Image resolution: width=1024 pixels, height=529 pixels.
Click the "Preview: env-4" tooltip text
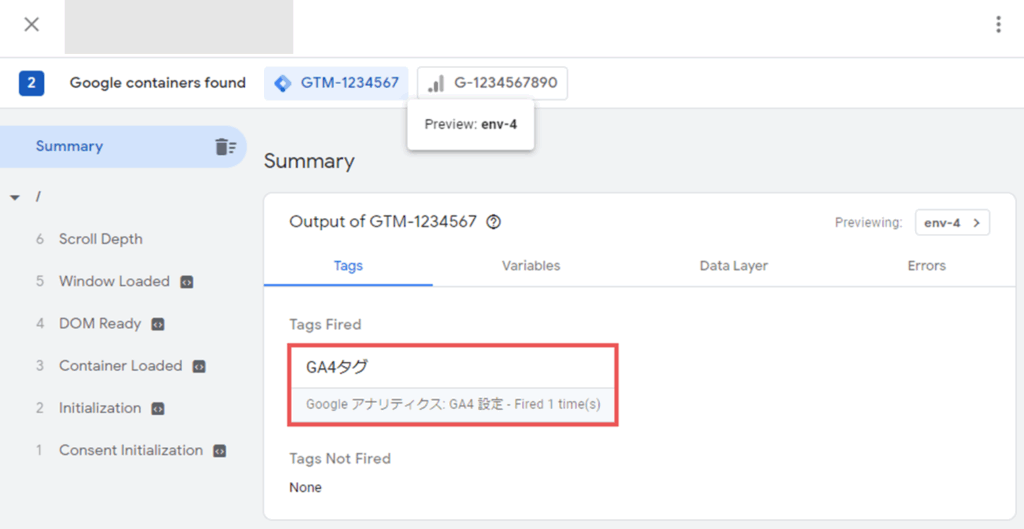[470, 124]
